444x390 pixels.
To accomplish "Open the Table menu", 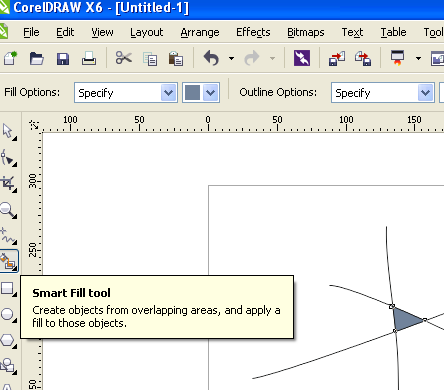I will (x=393, y=32).
